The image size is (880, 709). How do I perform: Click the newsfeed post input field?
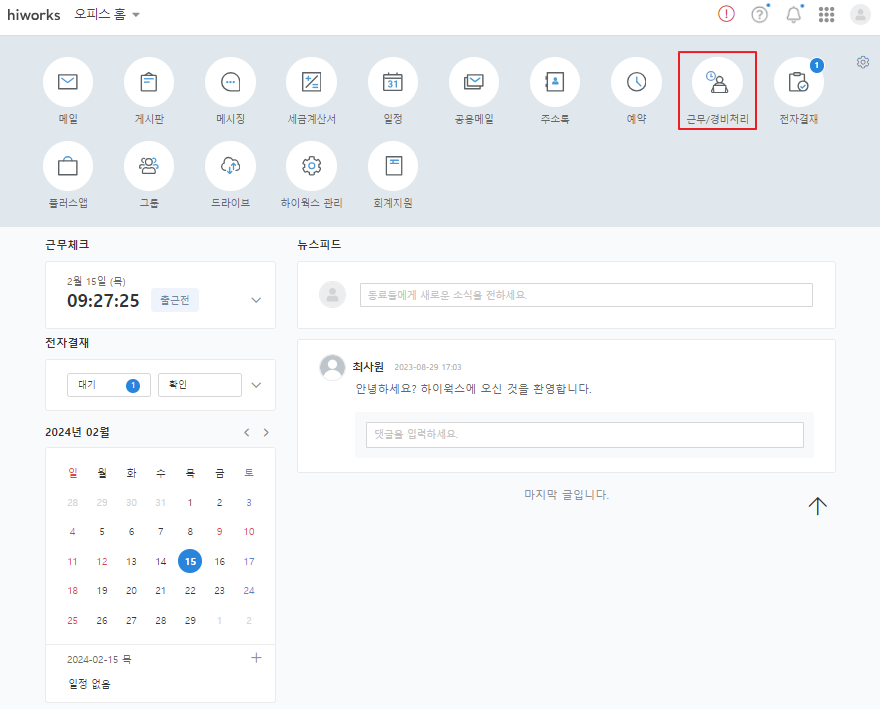(586, 295)
